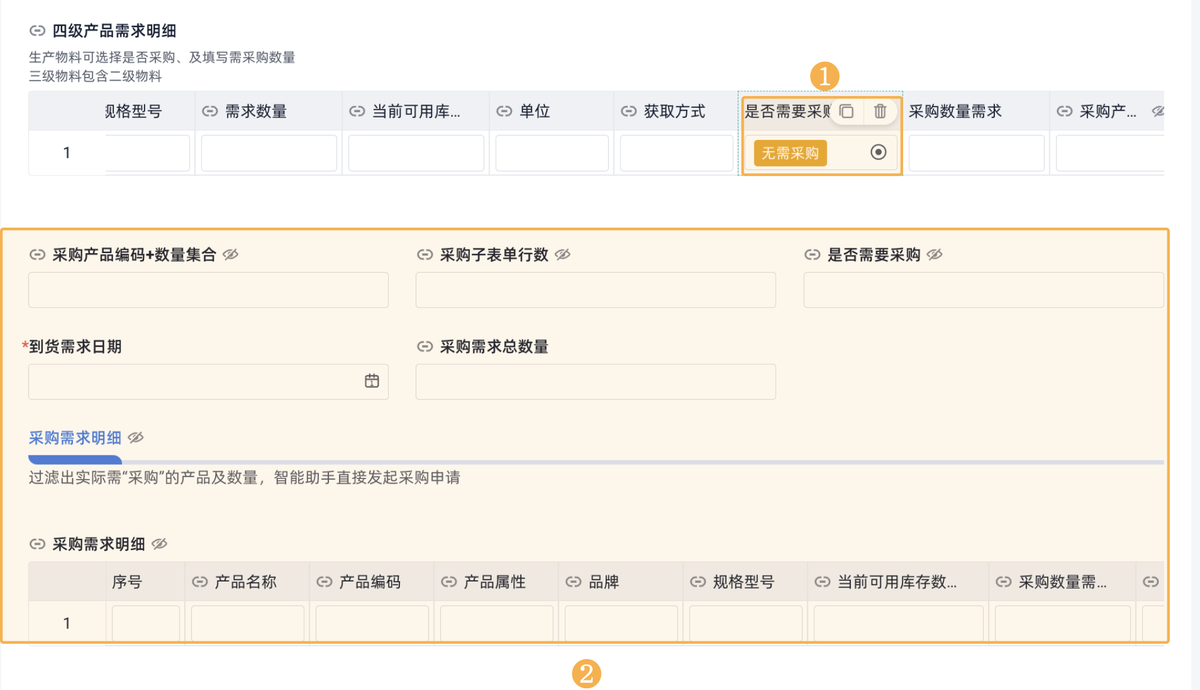Click the link icon beside 四级产品需求明细 title
This screenshot has width=1200, height=690.
click(38, 32)
